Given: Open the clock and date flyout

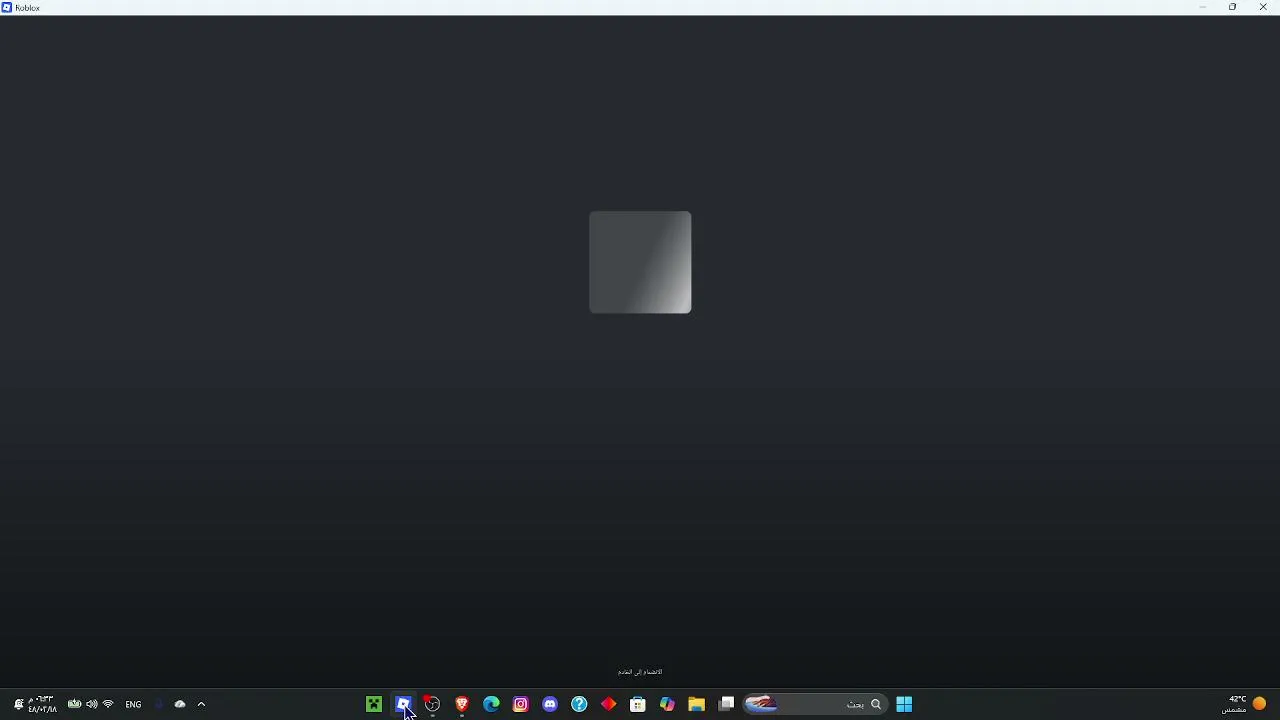Looking at the screenshot, I should click(42, 704).
